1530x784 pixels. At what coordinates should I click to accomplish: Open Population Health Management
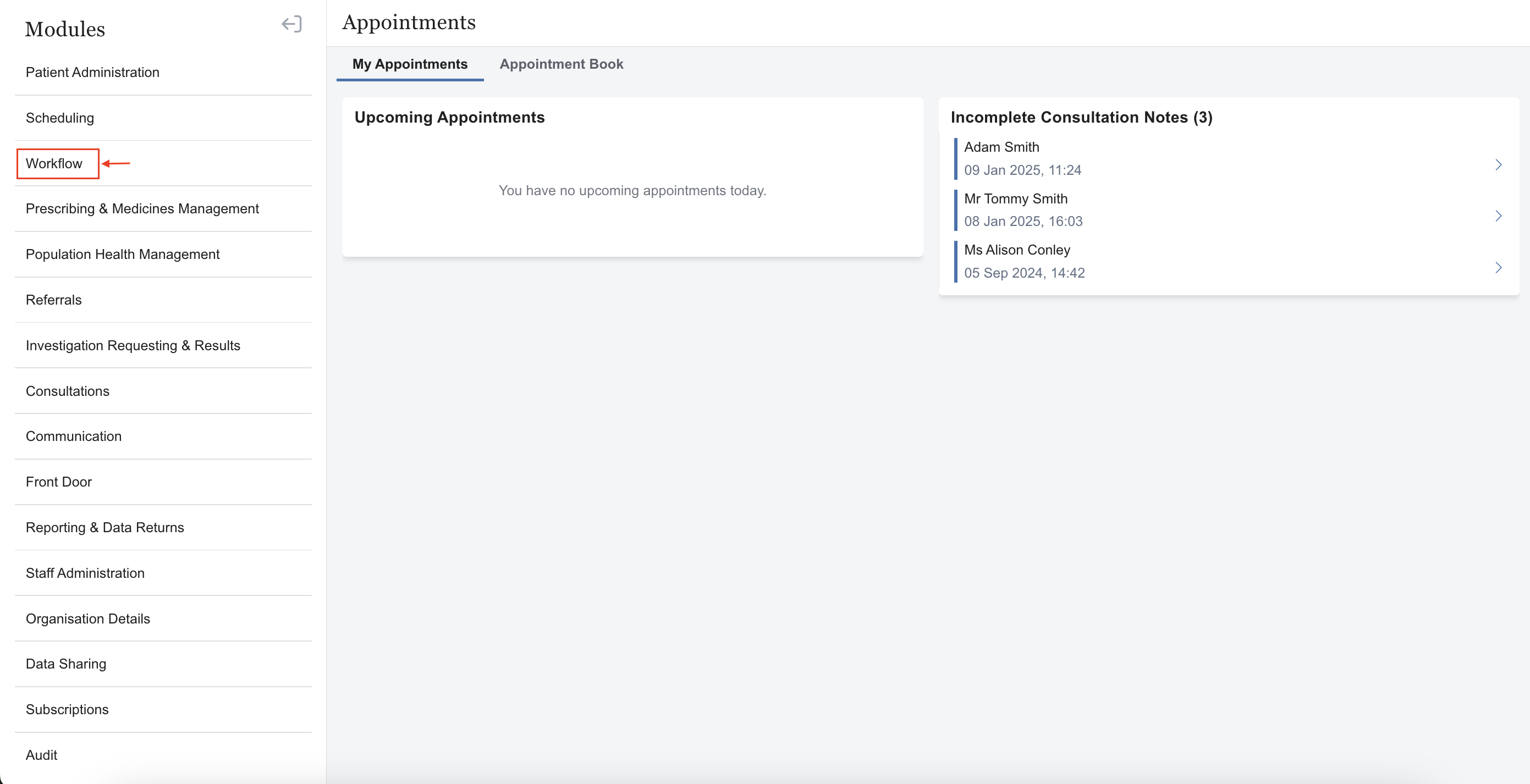pos(122,254)
